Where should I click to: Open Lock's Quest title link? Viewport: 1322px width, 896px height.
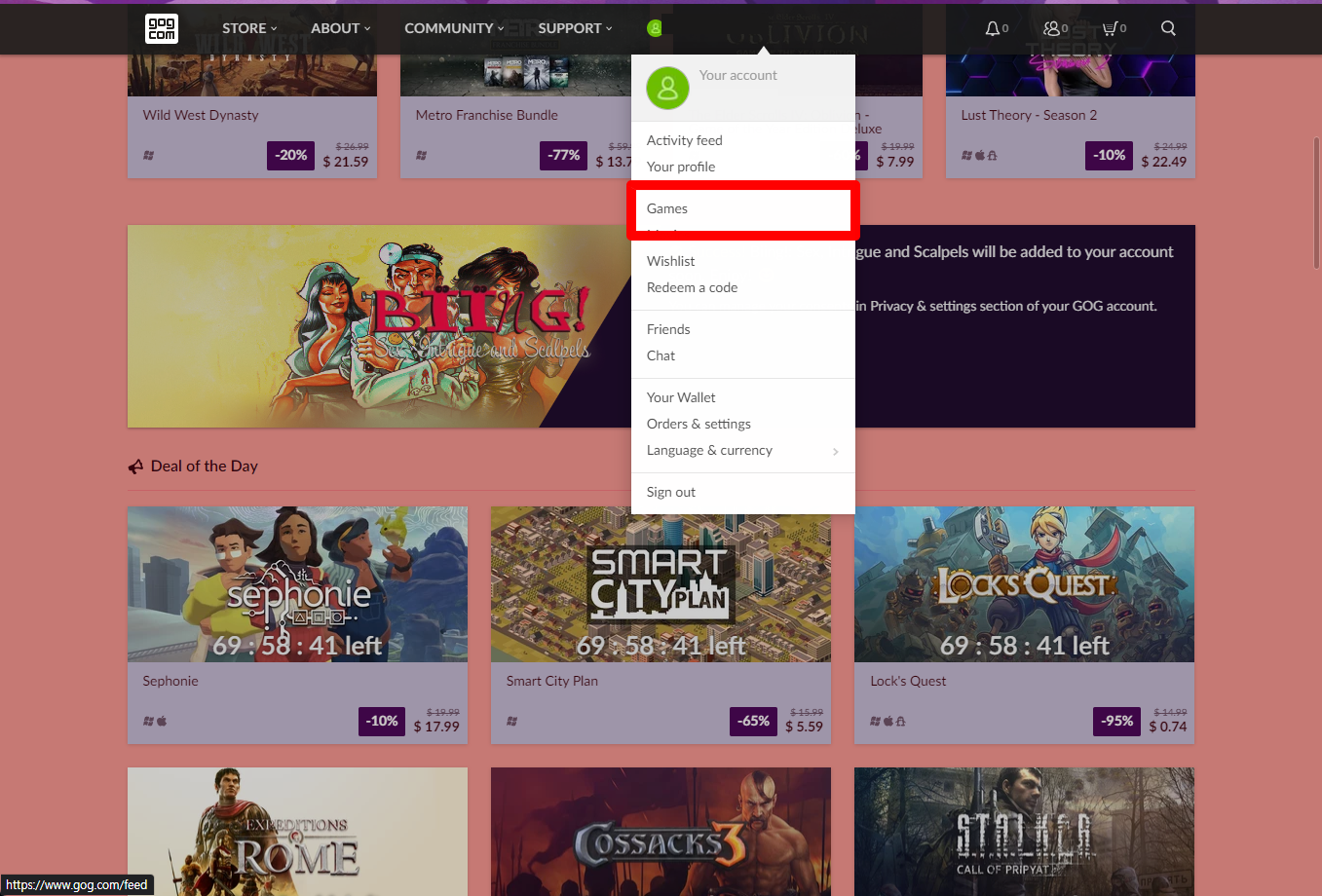(x=908, y=681)
